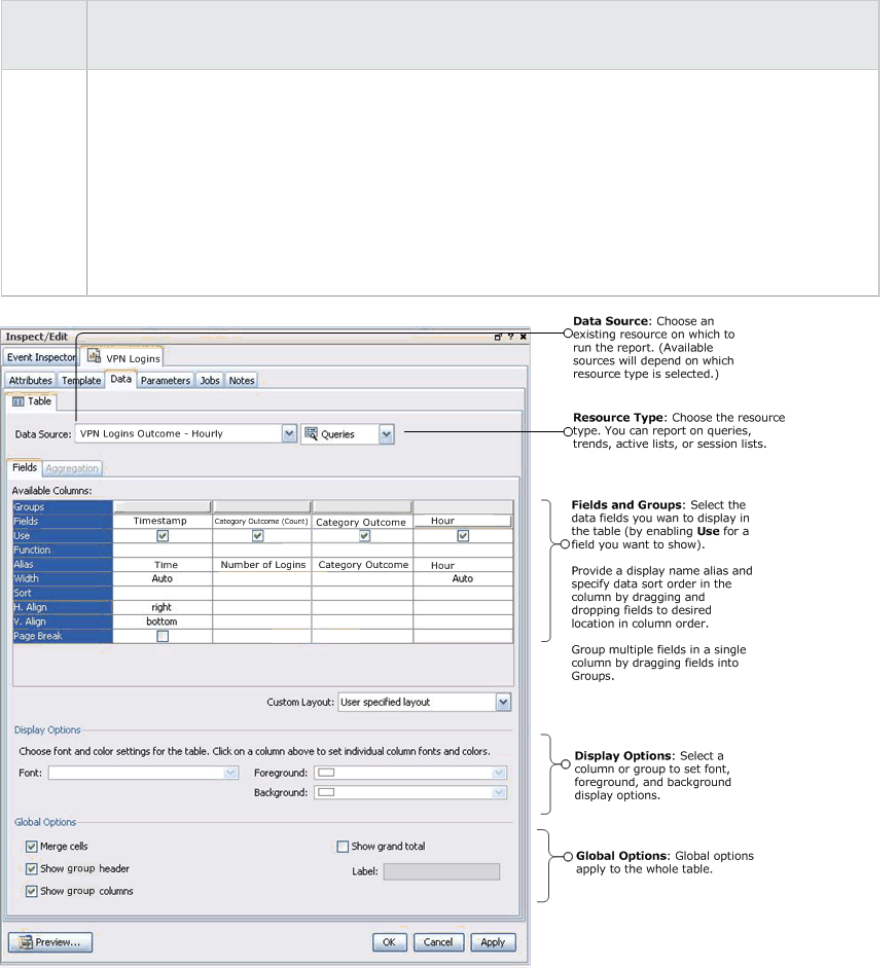Open the Template tab
Viewport: 880px width, 968px height.
tap(81, 380)
